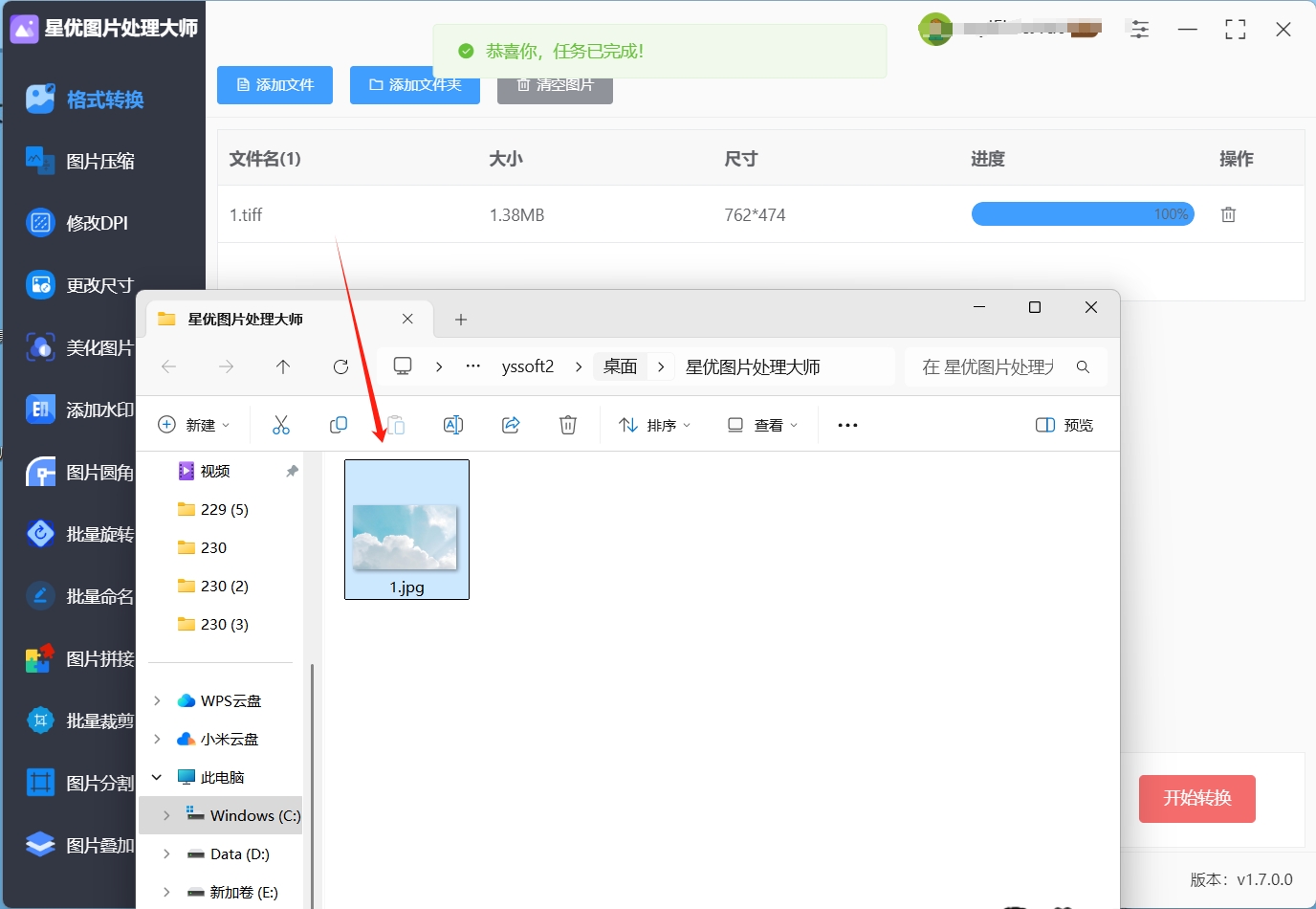1316x909 pixels.
Task: Navigate back in Explorer
Action: (169, 366)
